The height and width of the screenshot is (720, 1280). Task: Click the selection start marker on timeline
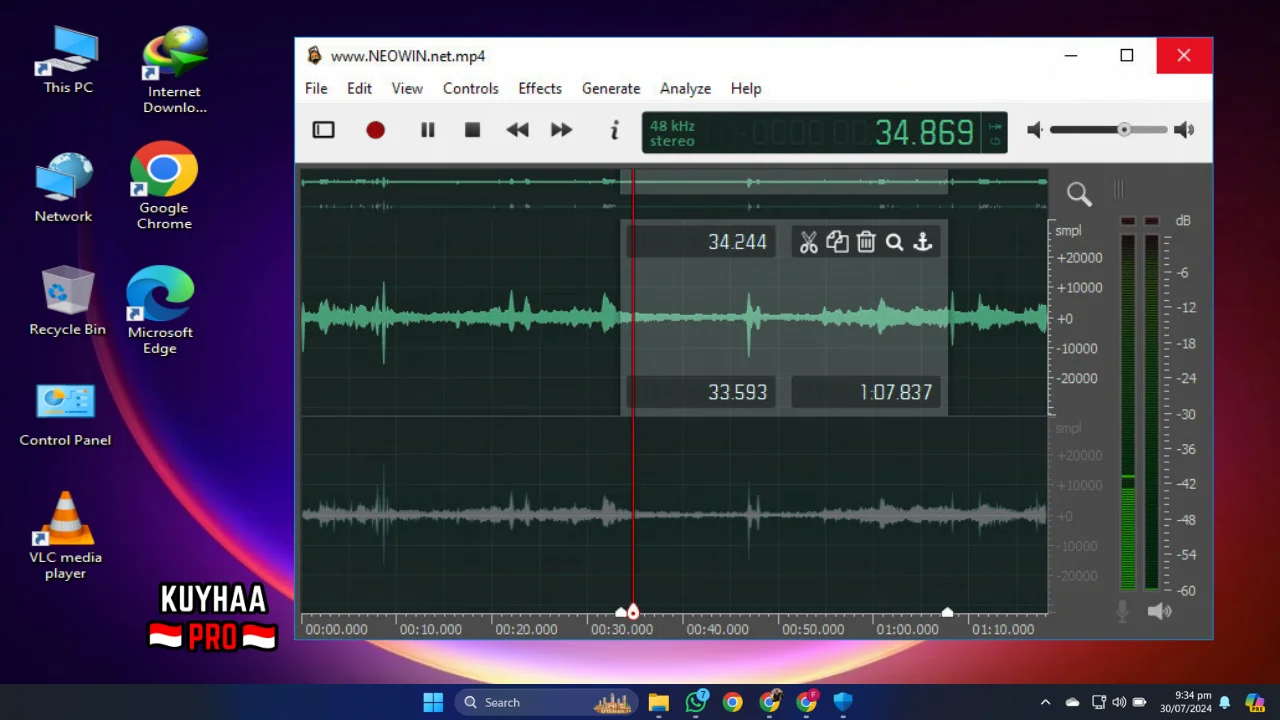621,611
